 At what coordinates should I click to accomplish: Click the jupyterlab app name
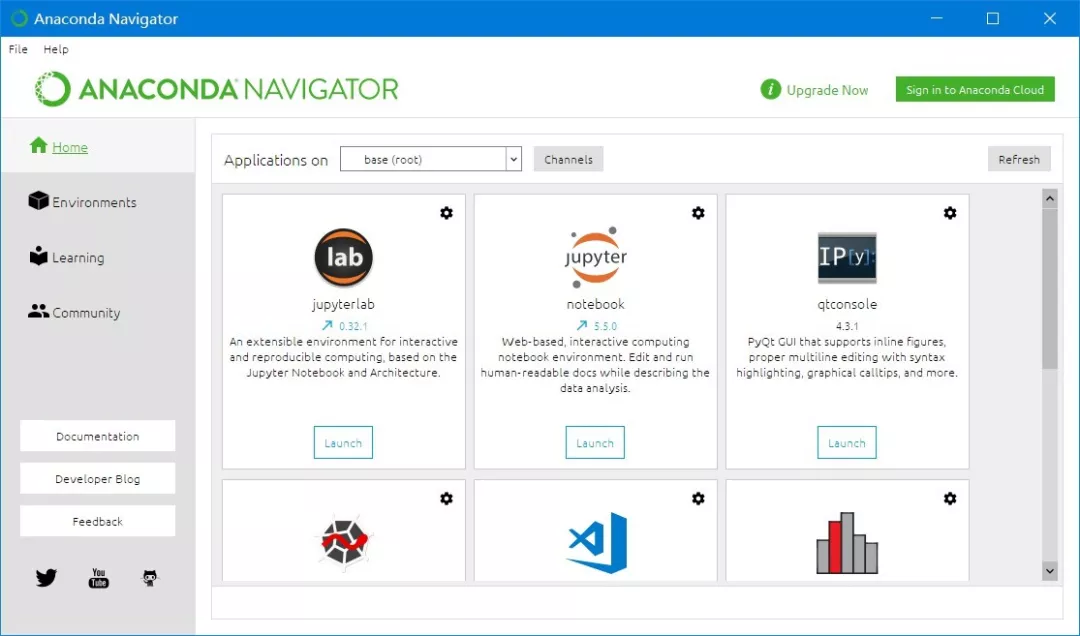click(x=343, y=304)
